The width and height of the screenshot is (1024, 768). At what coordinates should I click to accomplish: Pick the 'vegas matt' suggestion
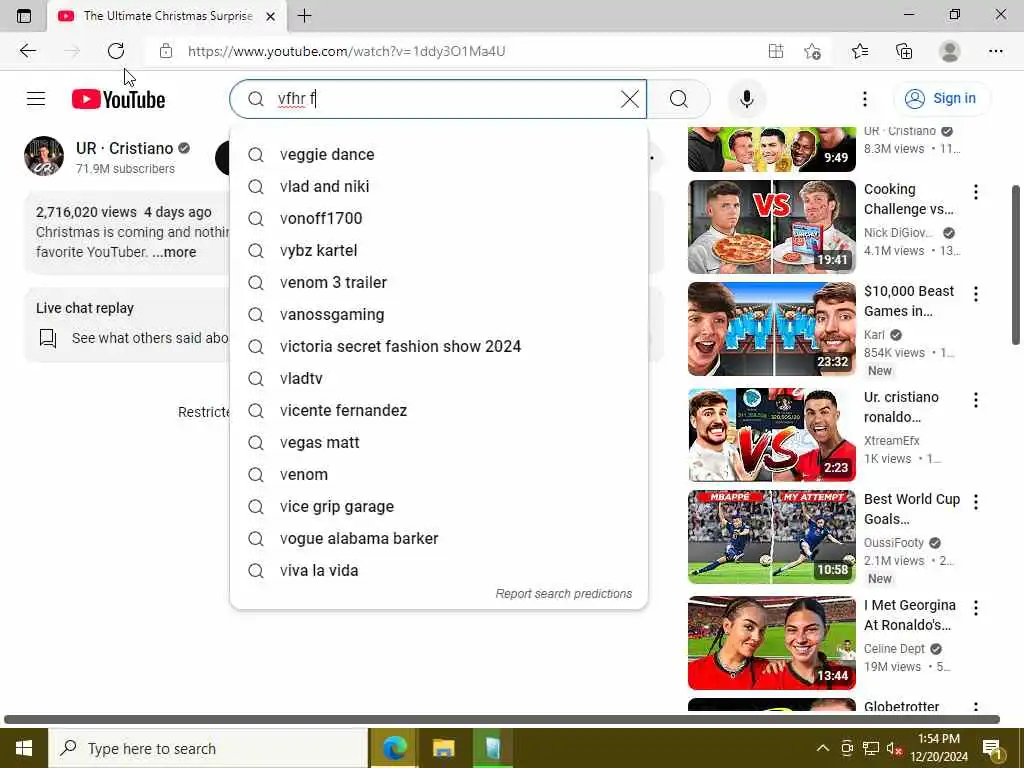439,442
